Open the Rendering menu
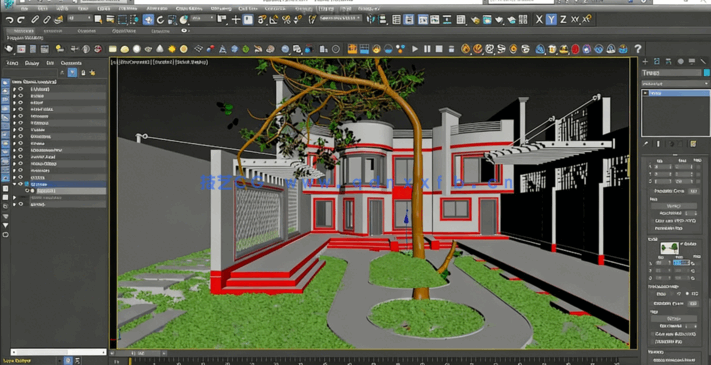The height and width of the screenshot is (365, 711). 222,8
